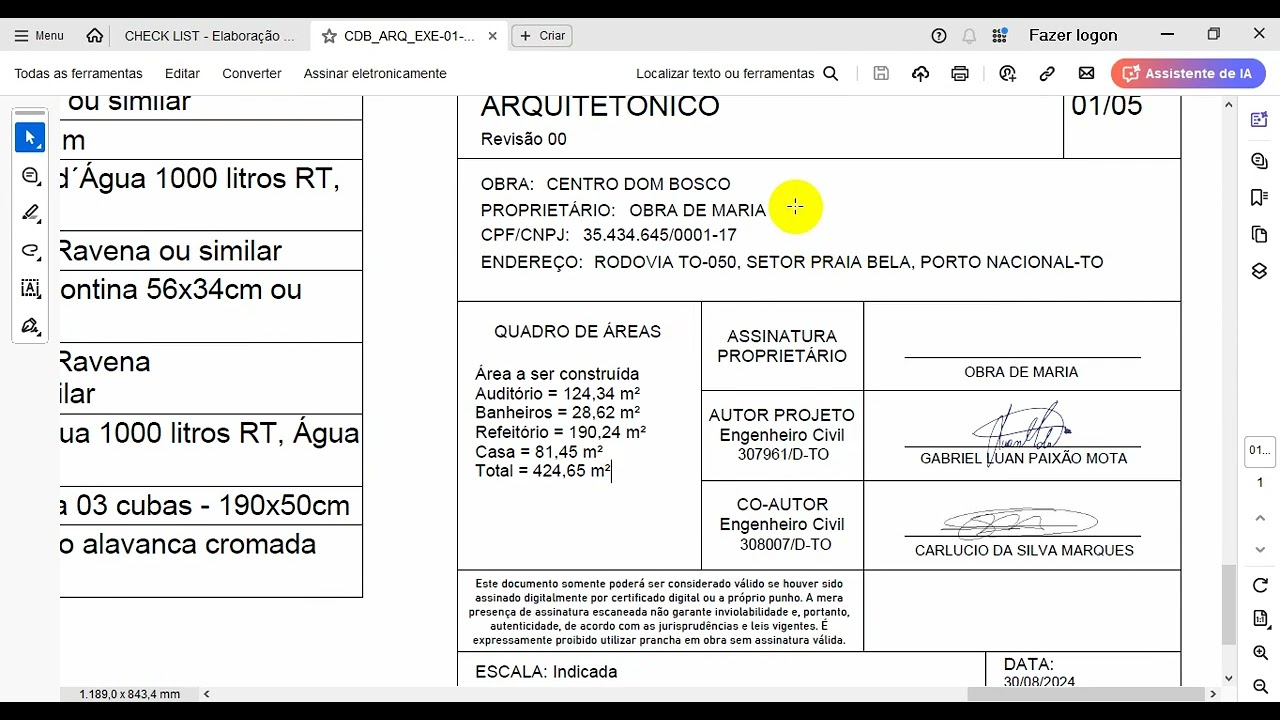Choose the Highlight marker tool
Image resolution: width=1280 pixels, height=720 pixels.
coord(30,213)
